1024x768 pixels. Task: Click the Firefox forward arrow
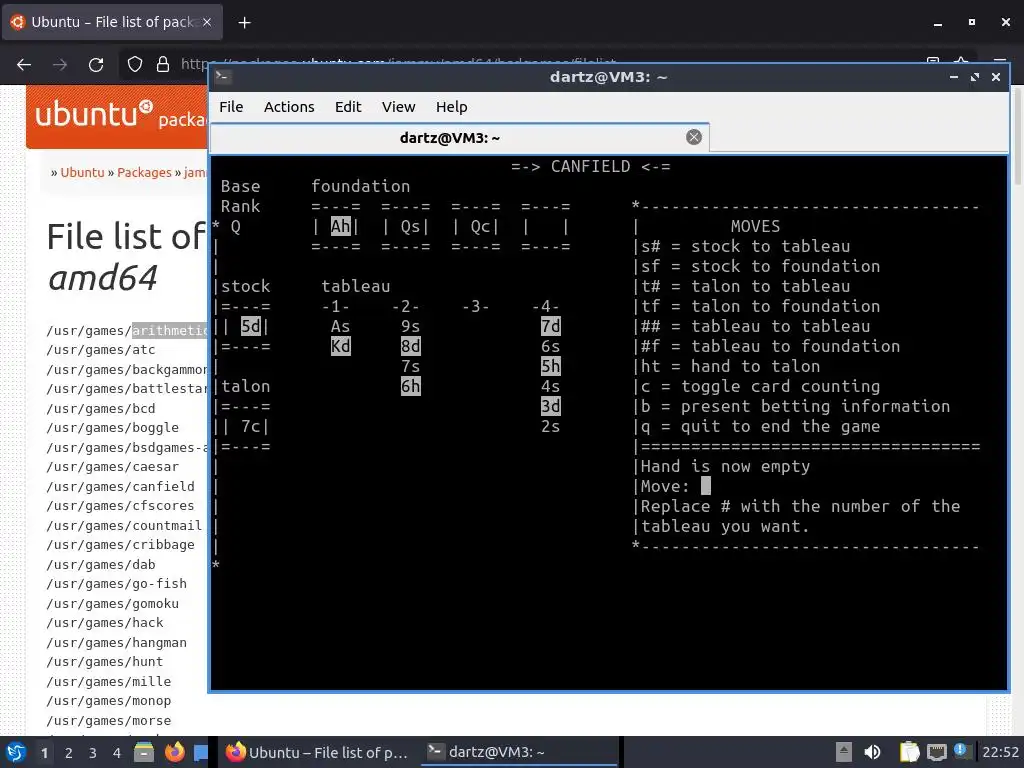point(60,64)
